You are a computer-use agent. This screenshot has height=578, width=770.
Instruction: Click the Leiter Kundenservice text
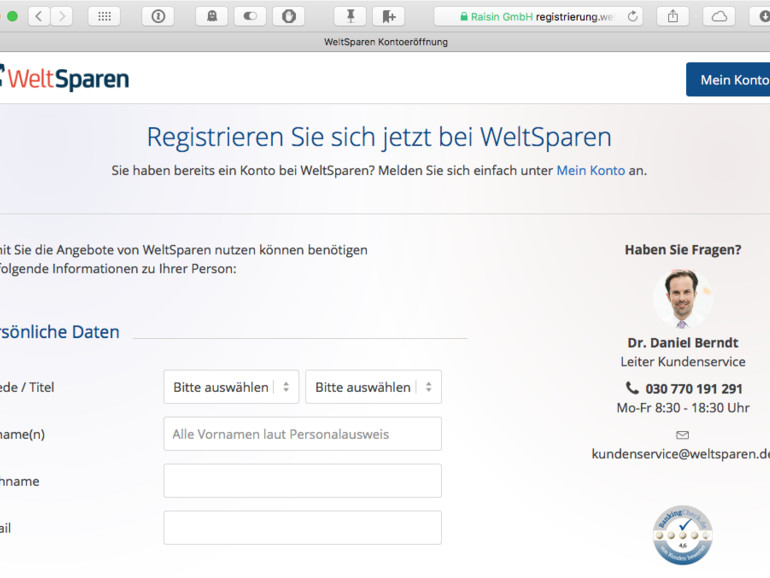(683, 362)
